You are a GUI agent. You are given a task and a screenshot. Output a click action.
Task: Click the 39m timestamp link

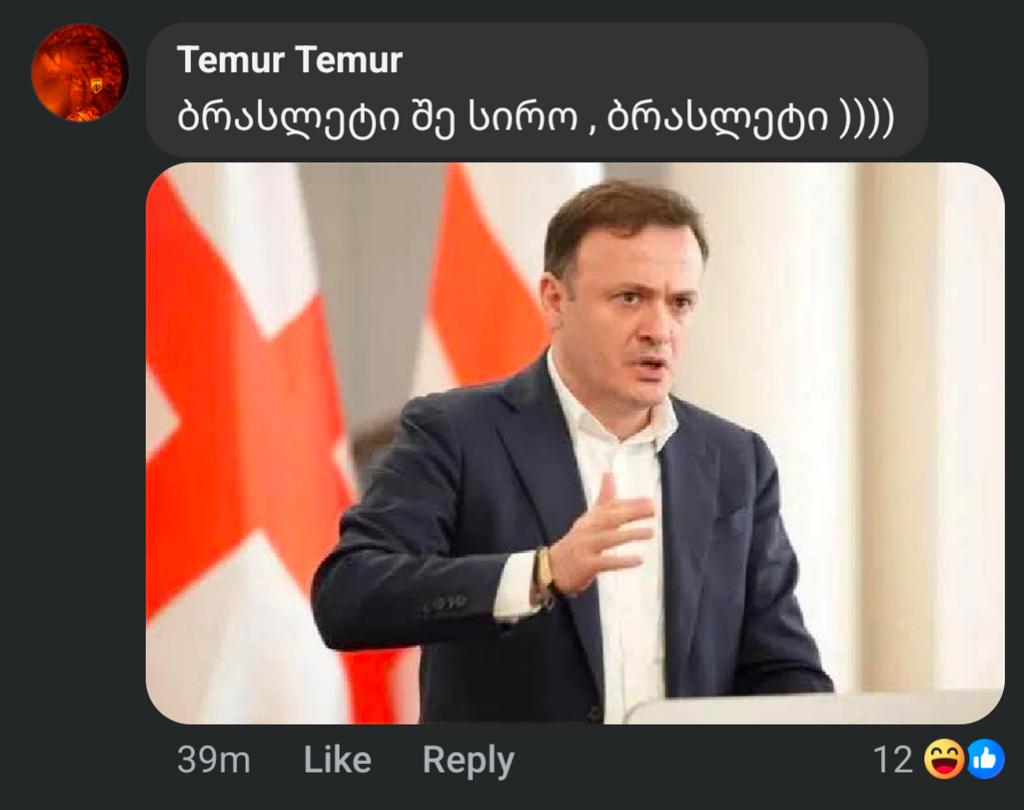click(213, 760)
